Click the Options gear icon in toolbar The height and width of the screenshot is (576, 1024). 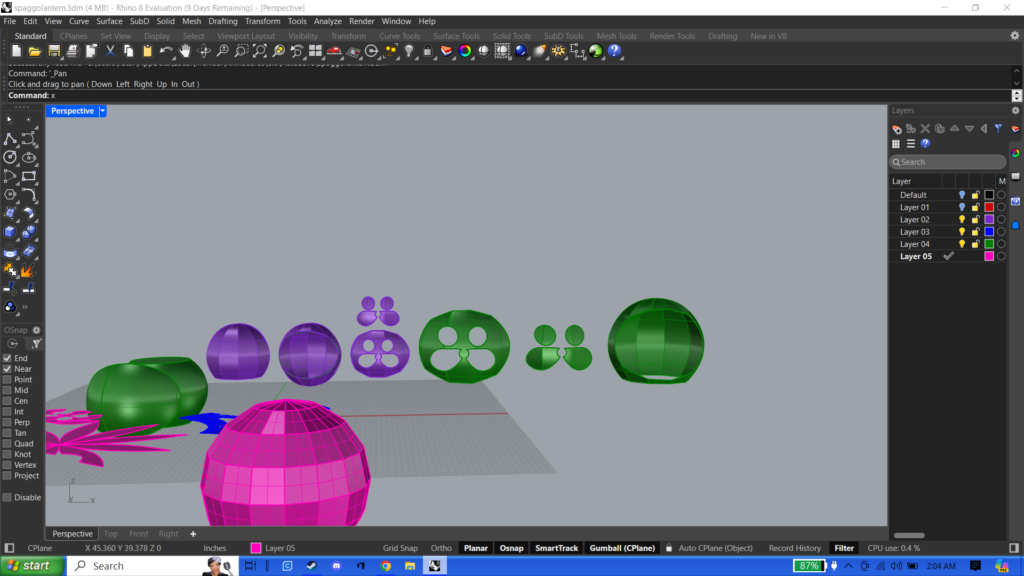[x=558, y=51]
